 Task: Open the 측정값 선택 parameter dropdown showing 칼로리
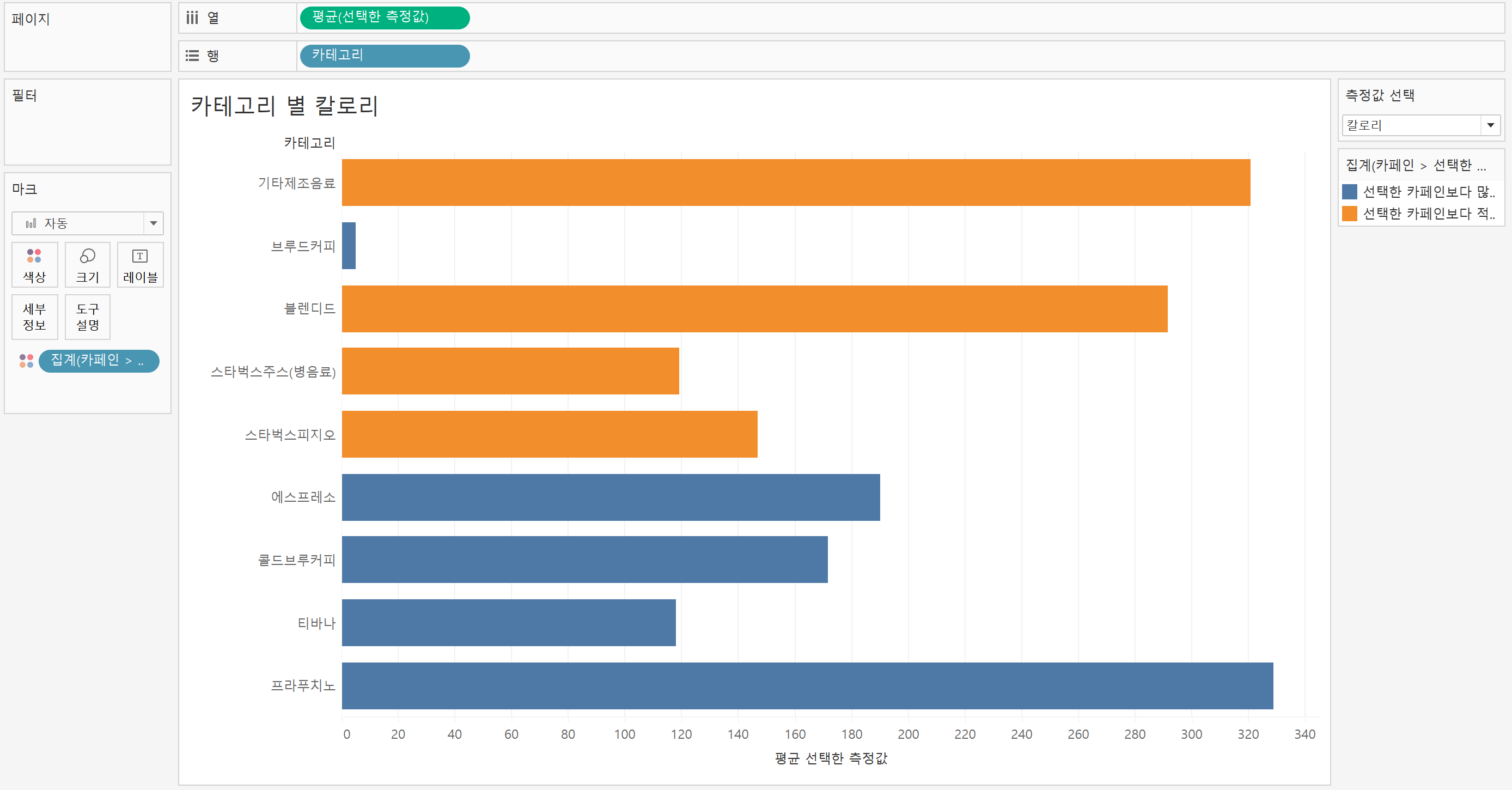click(x=1490, y=125)
